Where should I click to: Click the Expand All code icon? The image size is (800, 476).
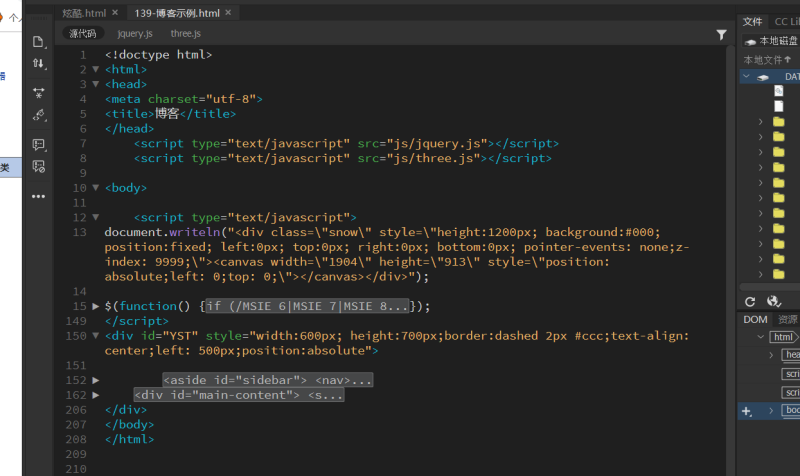pos(39,92)
